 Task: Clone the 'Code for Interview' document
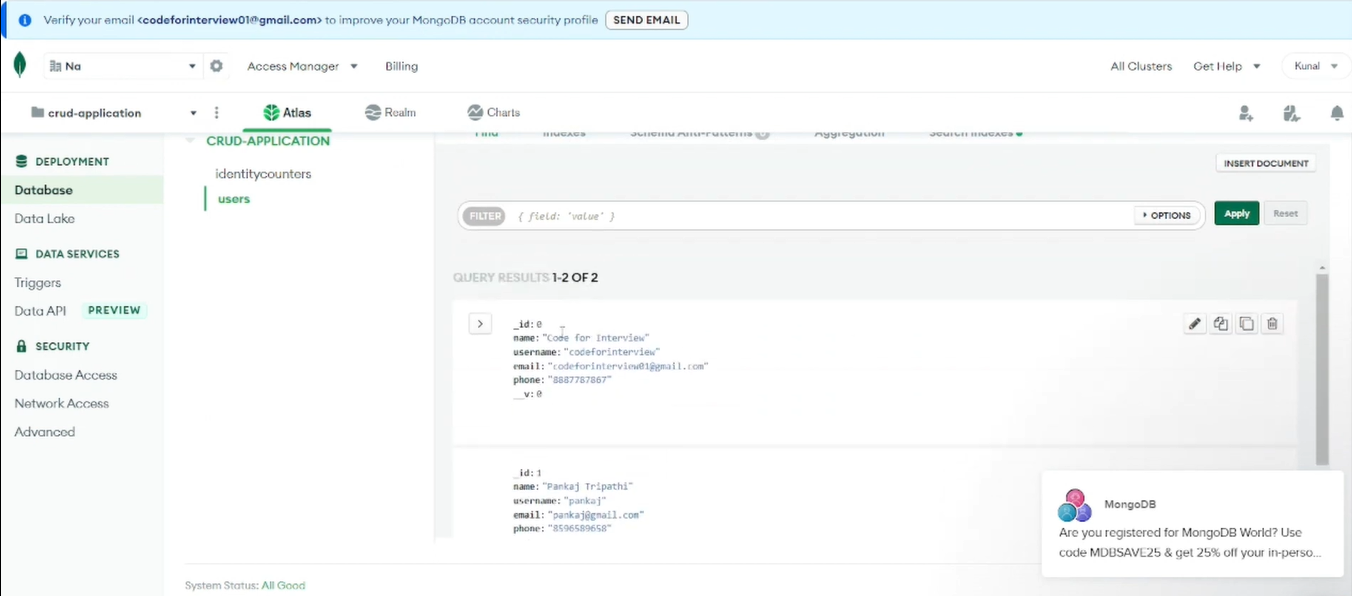point(1220,323)
